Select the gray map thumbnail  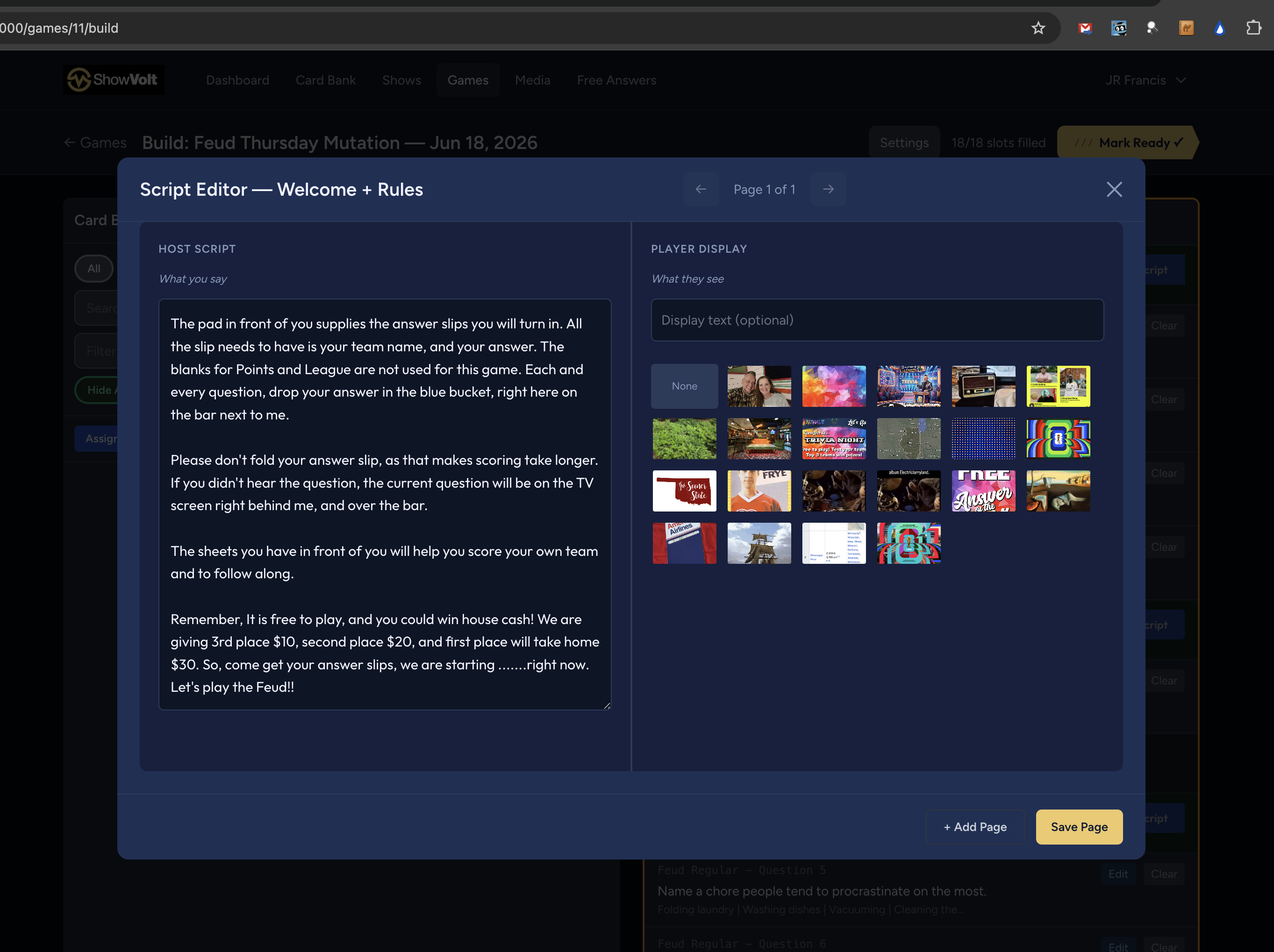click(x=909, y=439)
